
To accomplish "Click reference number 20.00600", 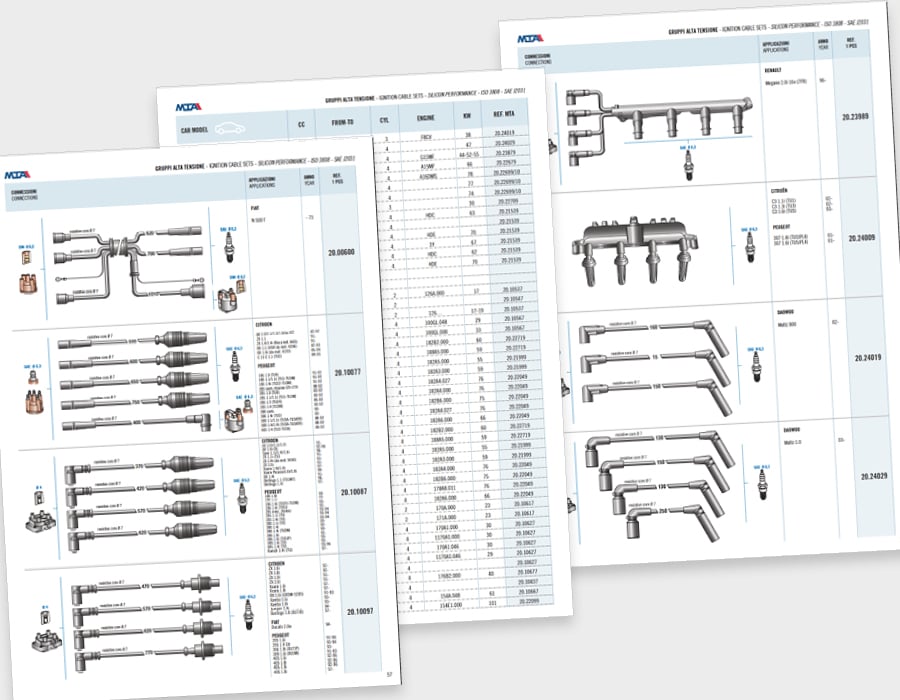I will [341, 252].
